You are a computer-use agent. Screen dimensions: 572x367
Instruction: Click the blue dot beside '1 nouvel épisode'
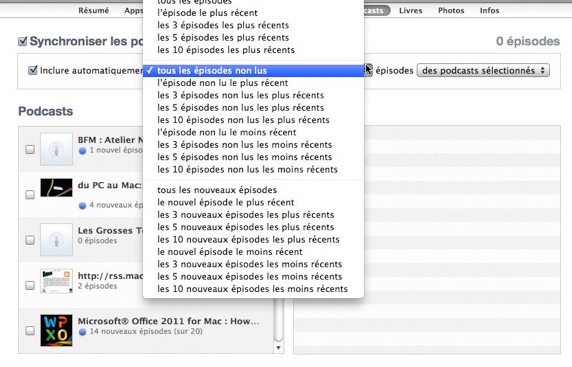tap(82, 150)
